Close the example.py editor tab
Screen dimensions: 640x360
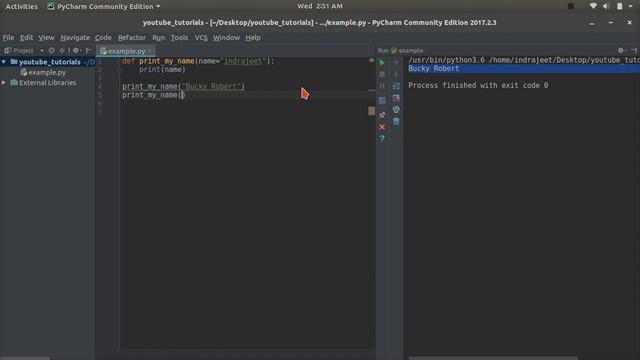151,51
